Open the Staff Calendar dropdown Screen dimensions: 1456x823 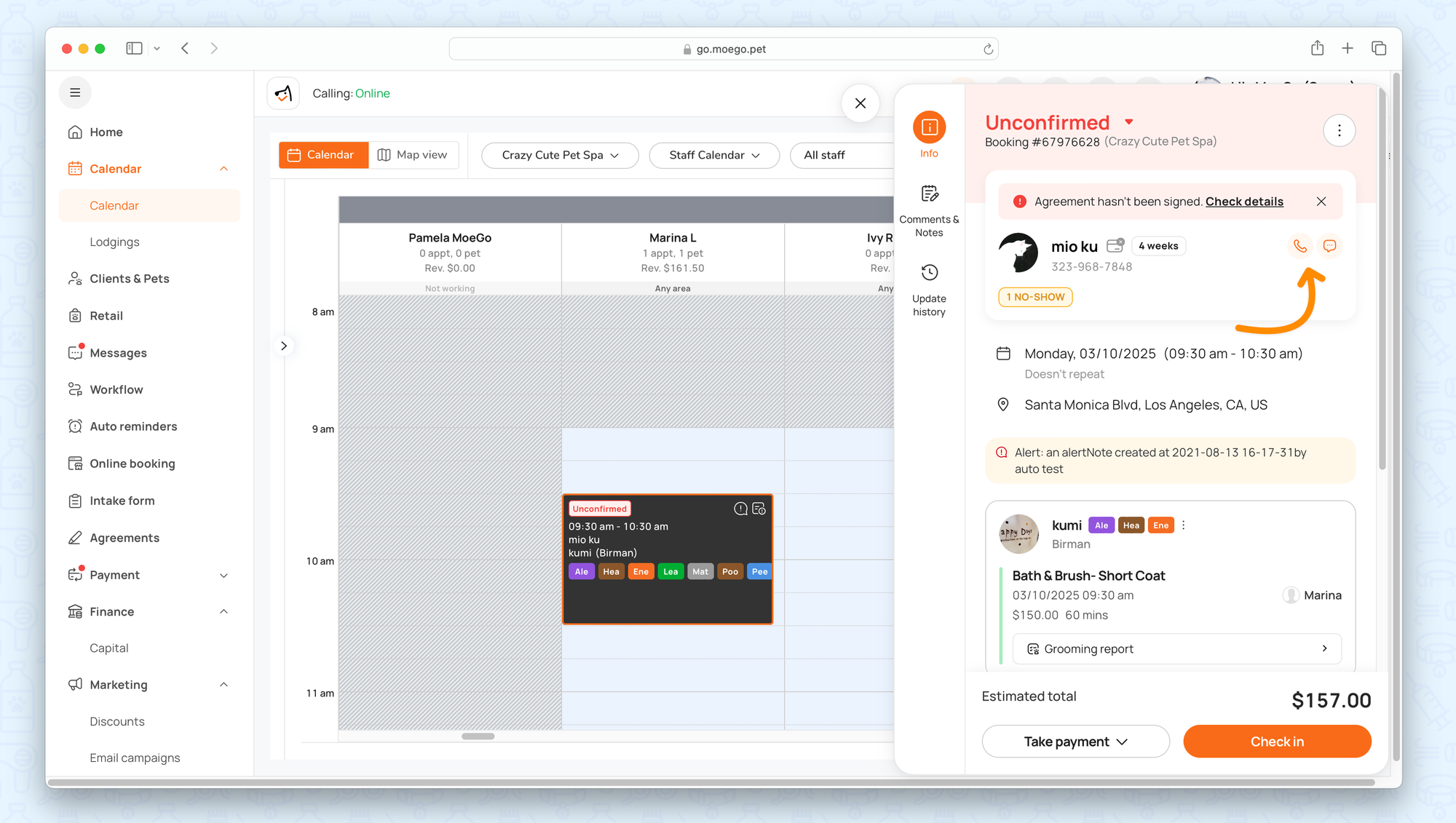pos(713,155)
